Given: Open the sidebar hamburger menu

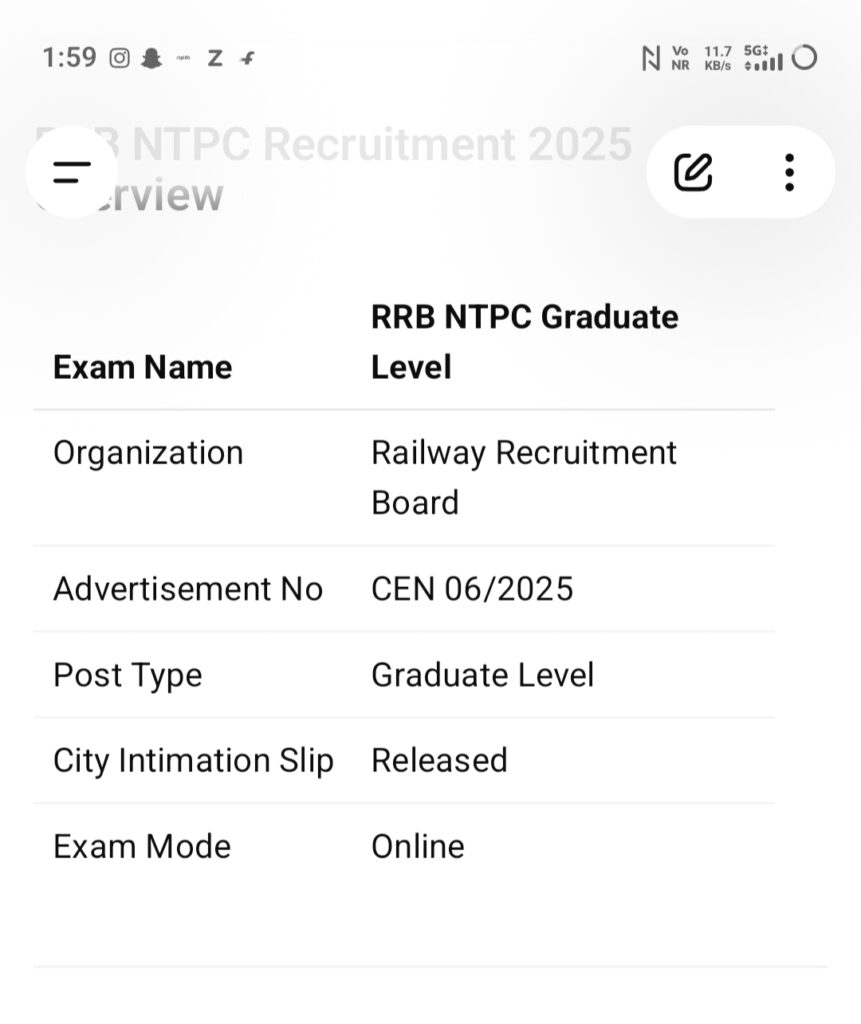Looking at the screenshot, I should click(x=71, y=172).
